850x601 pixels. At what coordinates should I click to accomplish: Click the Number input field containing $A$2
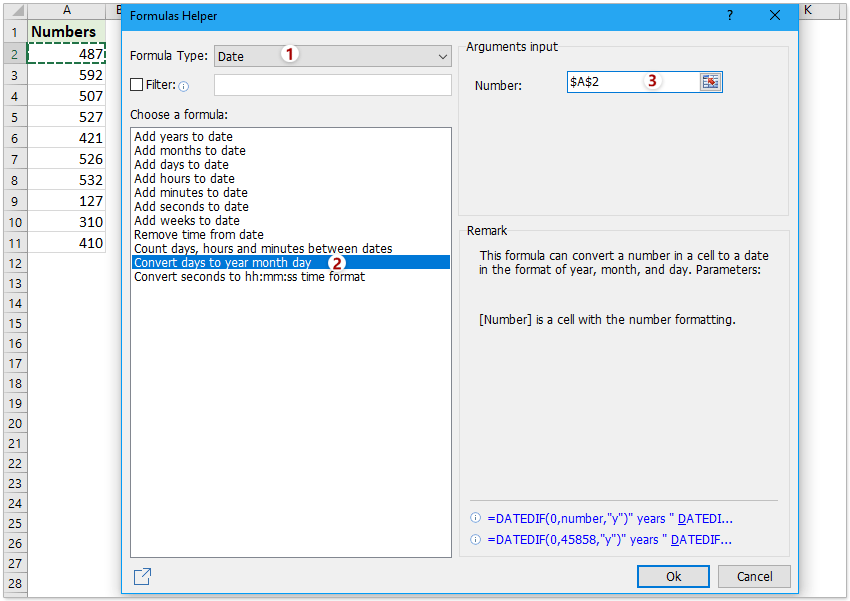coord(630,82)
